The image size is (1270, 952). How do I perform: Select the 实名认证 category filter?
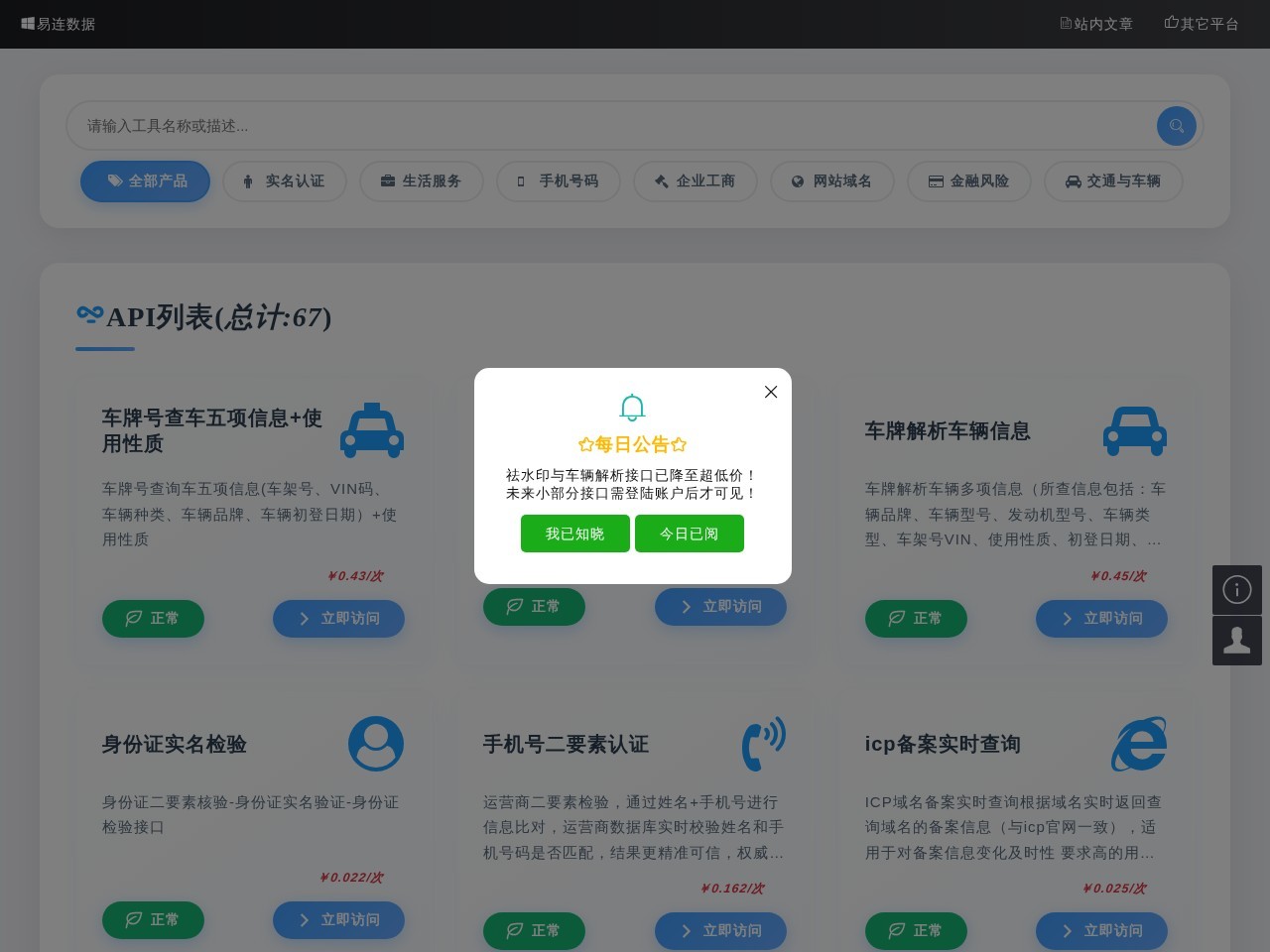pos(285,181)
